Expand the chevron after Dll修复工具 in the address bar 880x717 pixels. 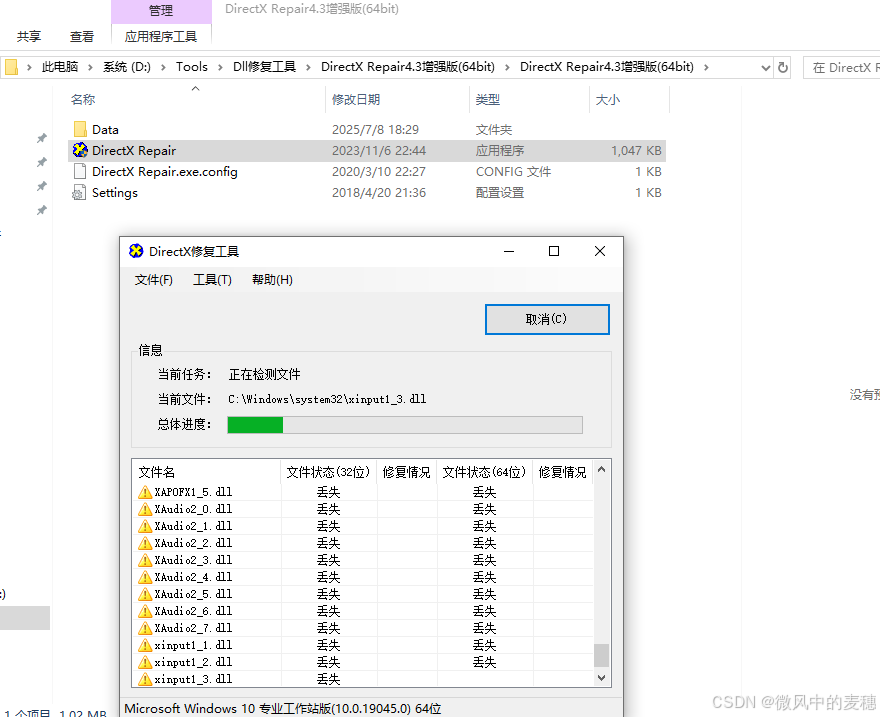[308, 67]
